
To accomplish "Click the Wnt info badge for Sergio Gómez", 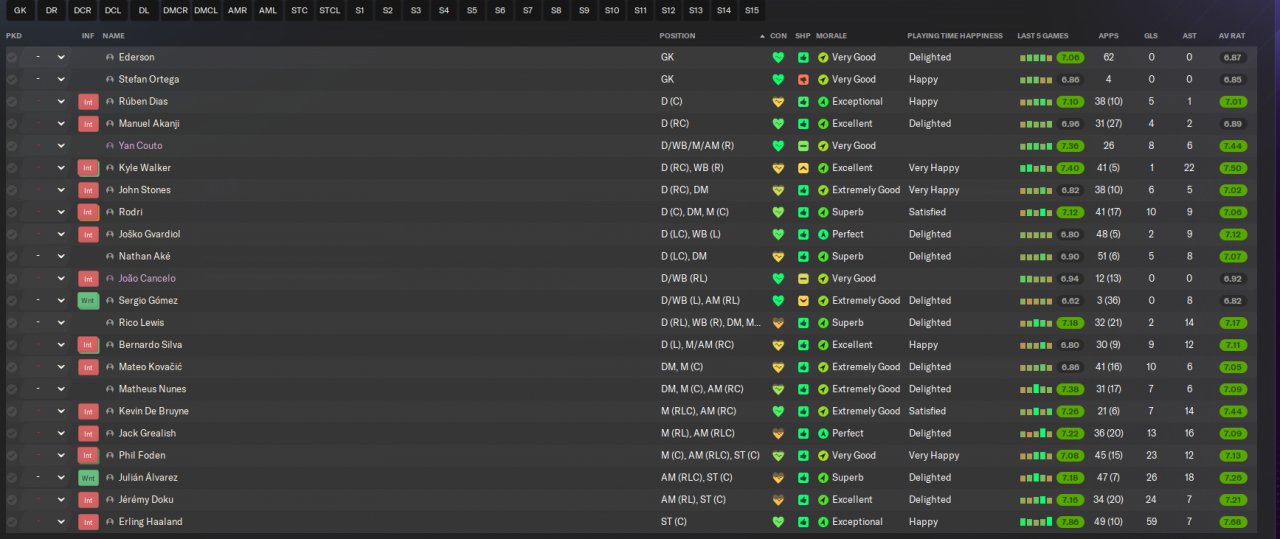I will (88, 300).
